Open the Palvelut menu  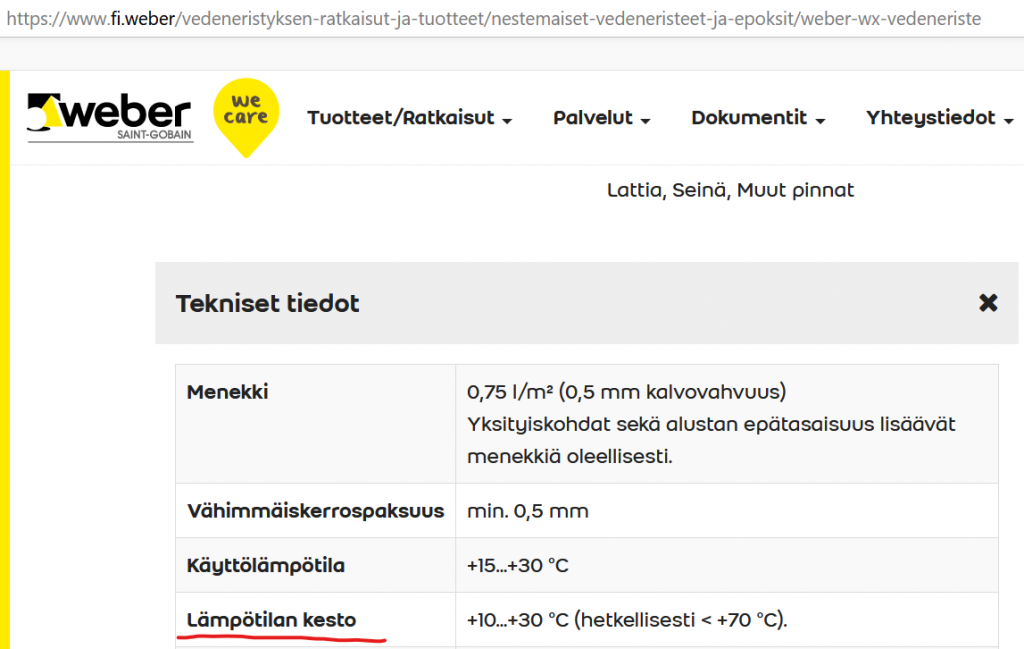click(x=593, y=118)
